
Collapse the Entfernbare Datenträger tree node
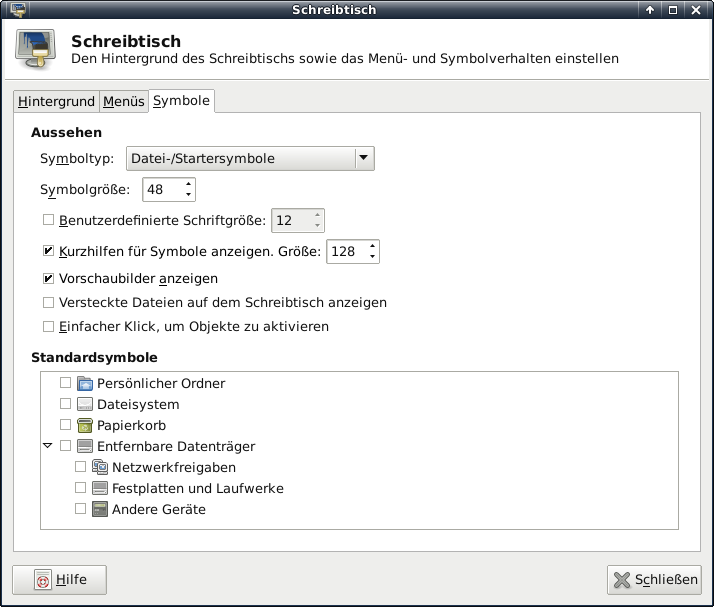(x=48, y=446)
